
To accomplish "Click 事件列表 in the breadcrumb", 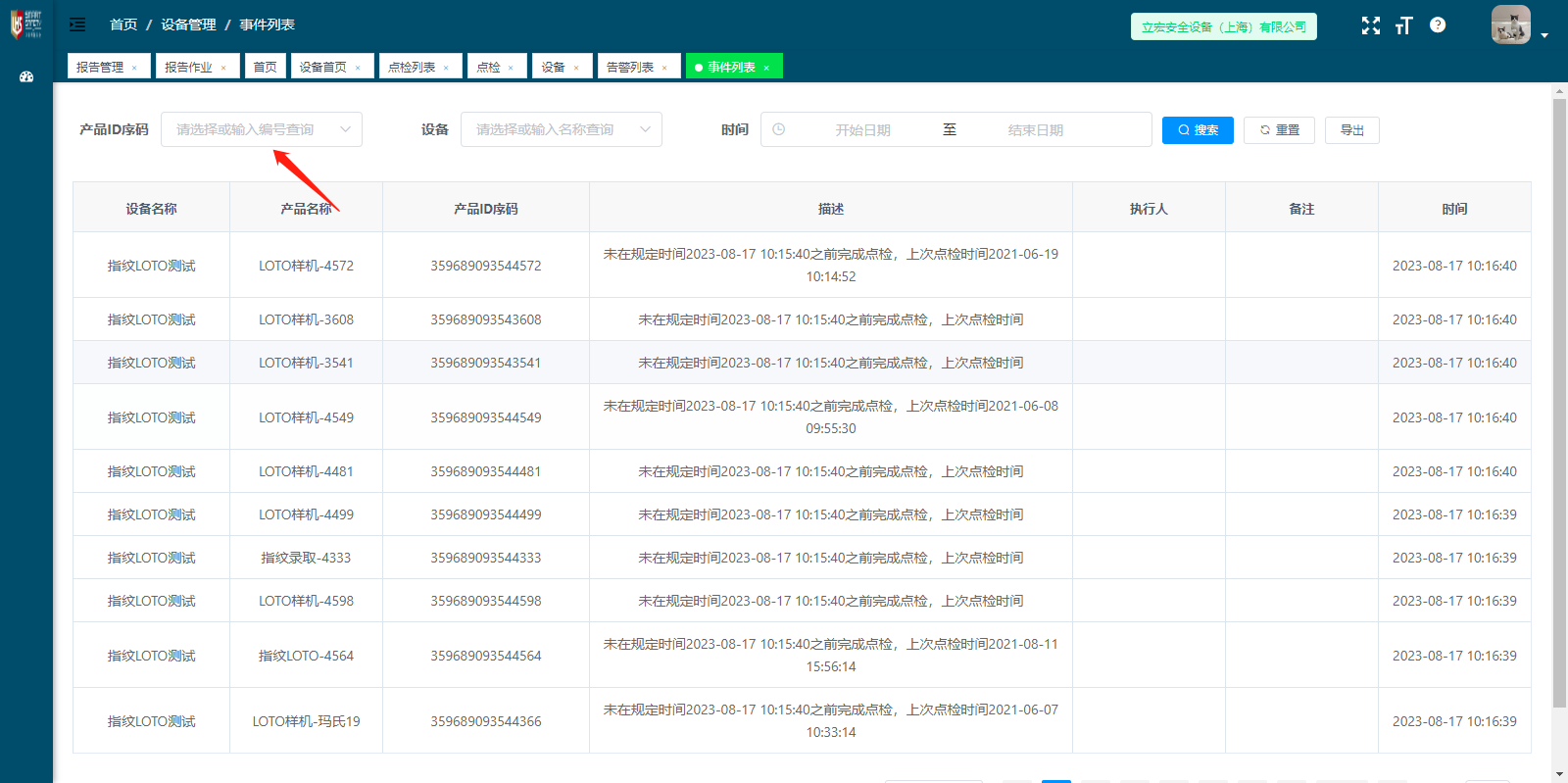I will tap(268, 24).
